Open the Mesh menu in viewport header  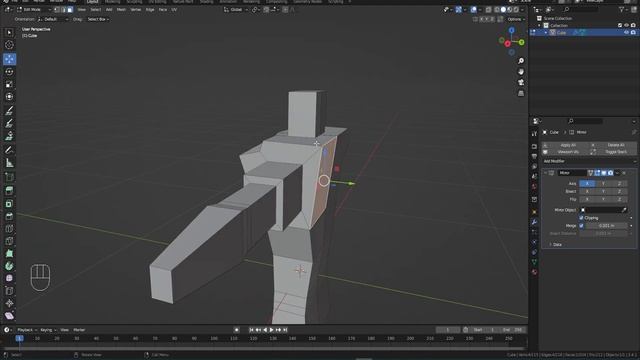121,9
